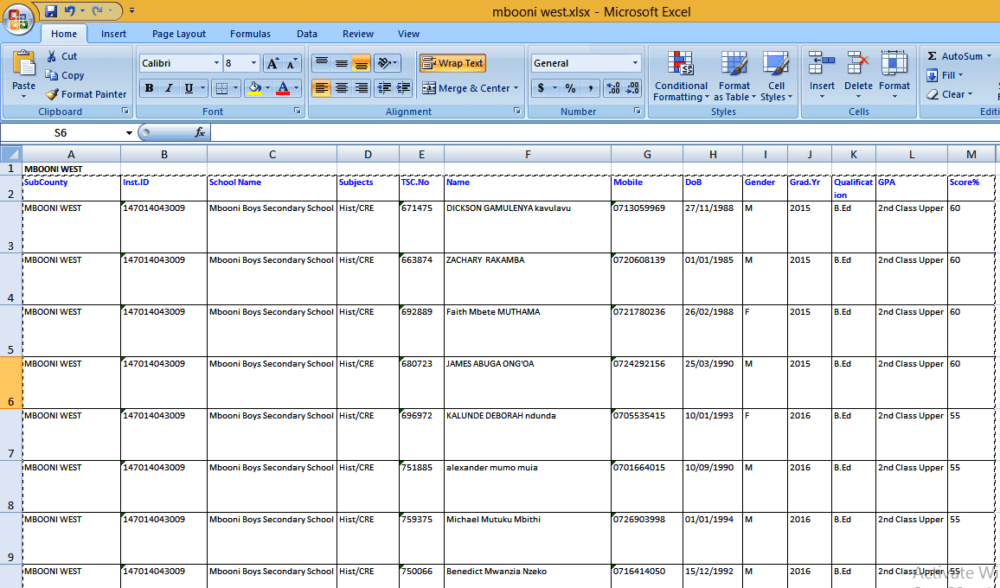Set bottom vertical alignment

361,63
